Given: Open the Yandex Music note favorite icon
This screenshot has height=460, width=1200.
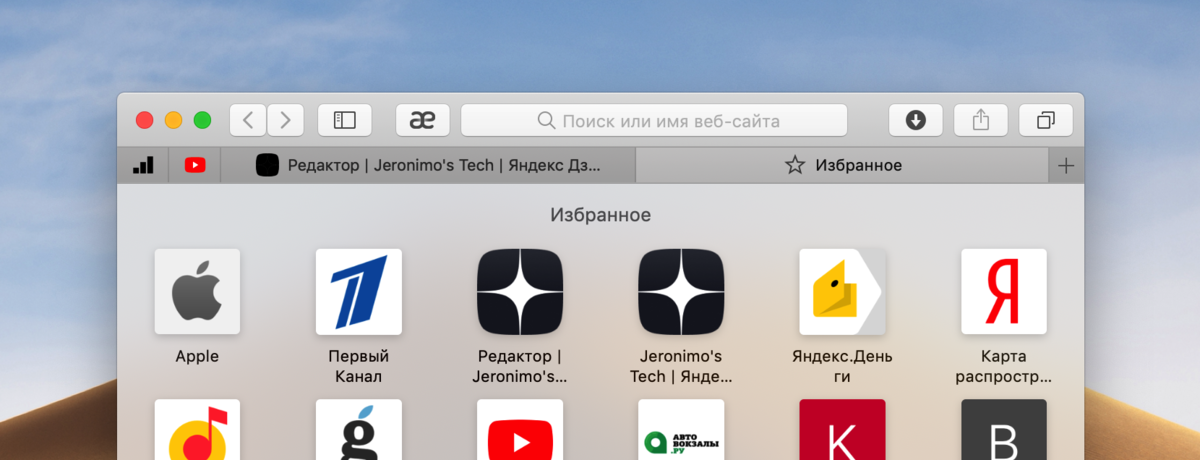Looking at the screenshot, I should pos(197,430).
